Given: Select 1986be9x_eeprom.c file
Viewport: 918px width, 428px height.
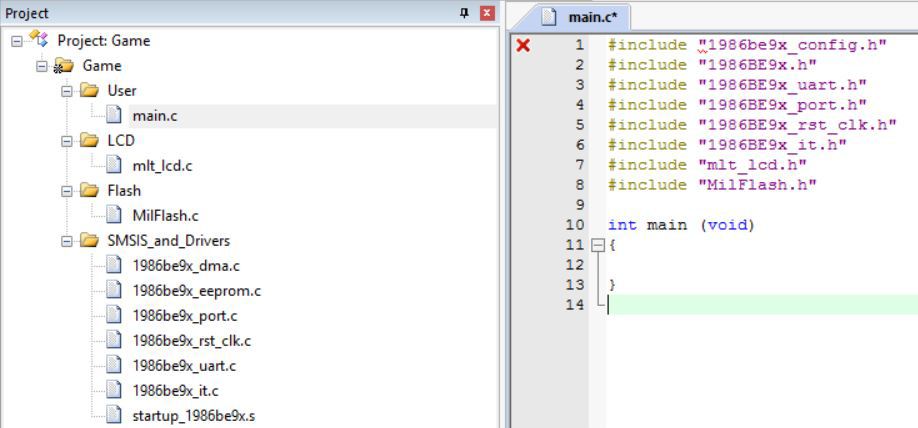Looking at the screenshot, I should pyautogui.click(x=197, y=291).
